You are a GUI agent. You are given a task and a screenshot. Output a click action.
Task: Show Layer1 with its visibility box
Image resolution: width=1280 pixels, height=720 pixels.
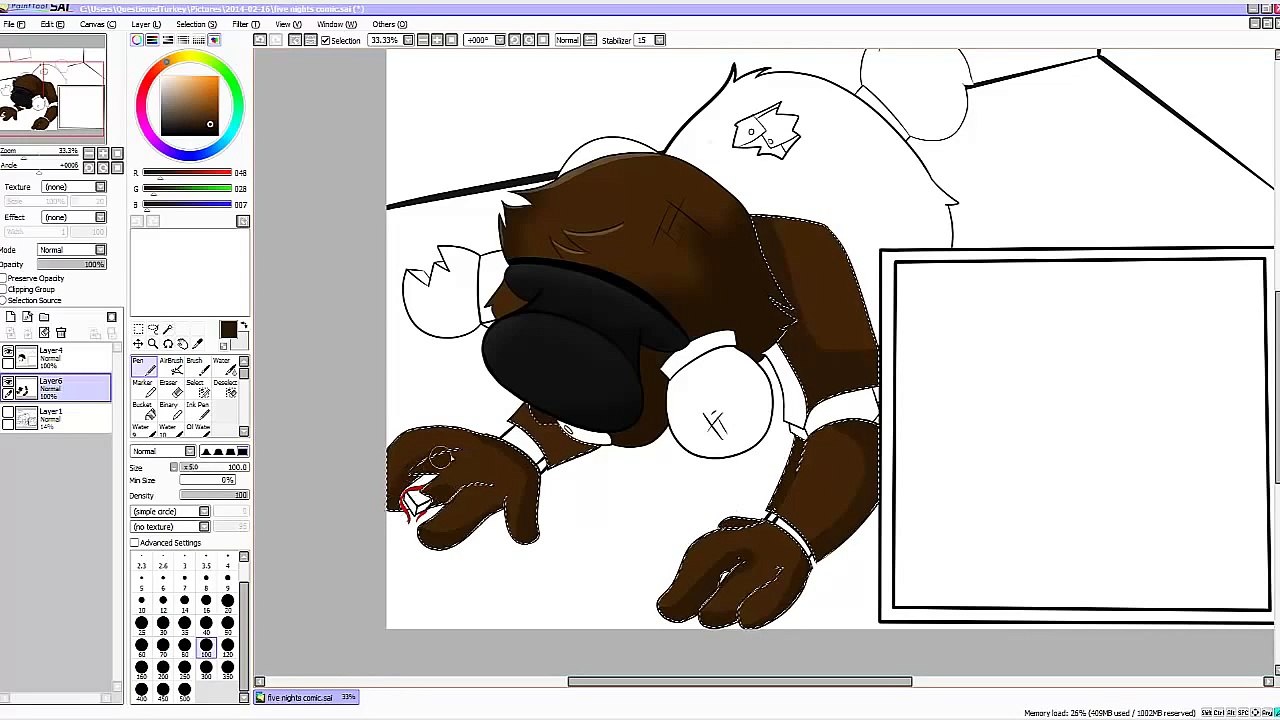click(x=8, y=412)
